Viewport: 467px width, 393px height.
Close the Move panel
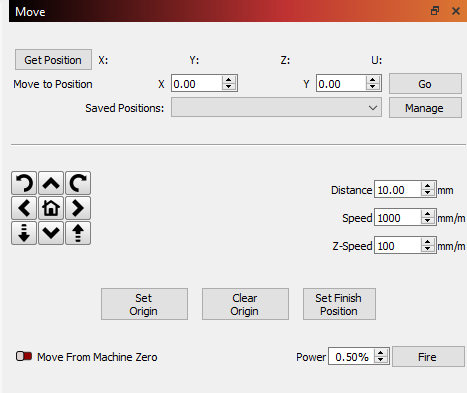[456, 11]
